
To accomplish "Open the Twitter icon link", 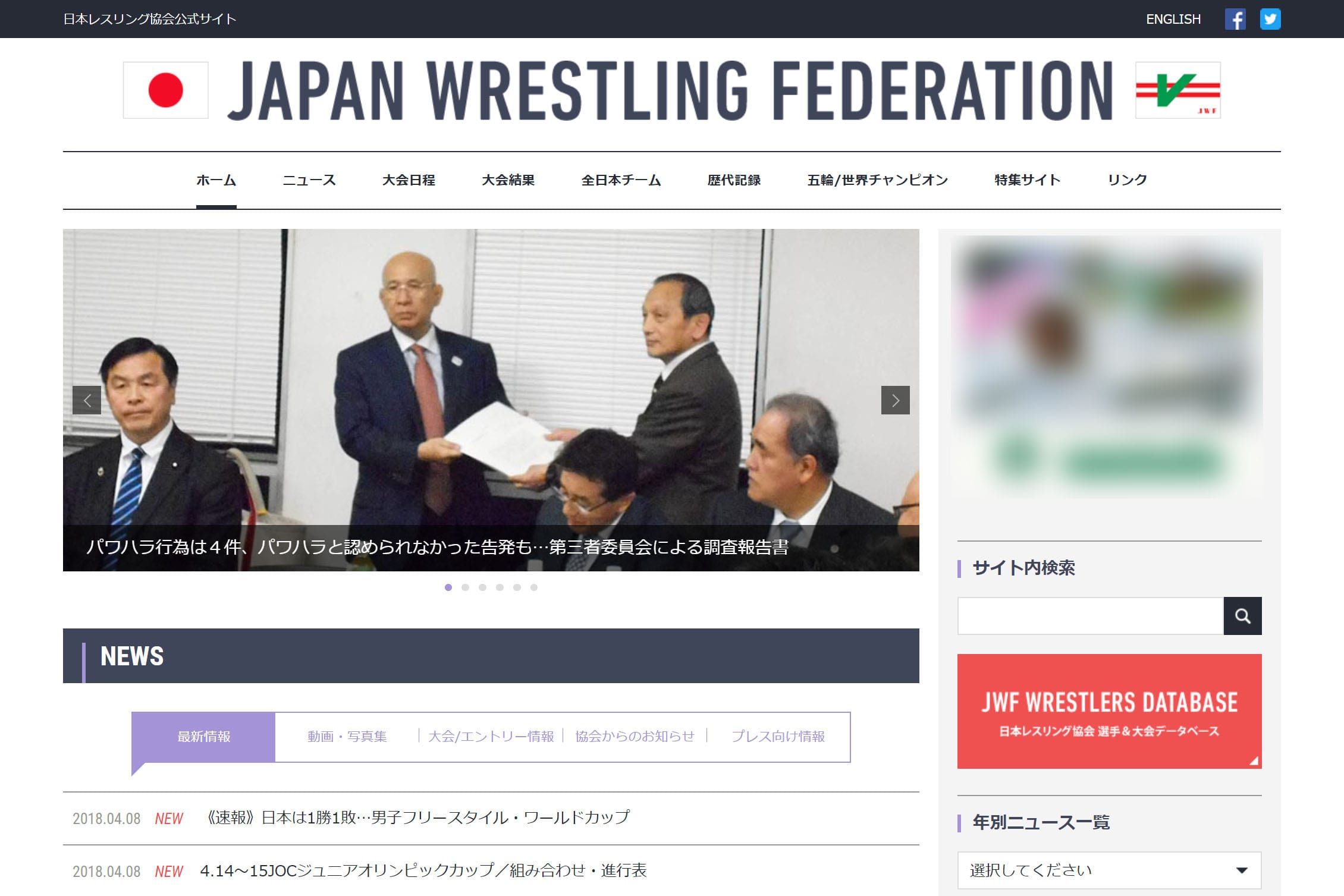I will [x=1270, y=19].
